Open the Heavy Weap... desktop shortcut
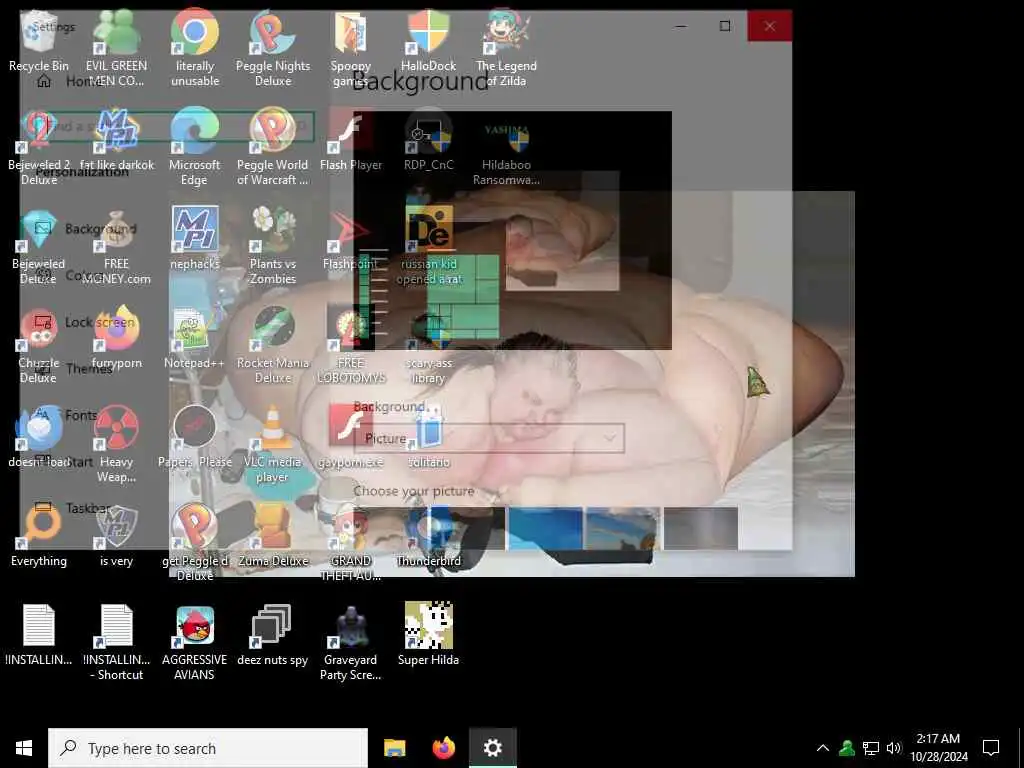 116,444
